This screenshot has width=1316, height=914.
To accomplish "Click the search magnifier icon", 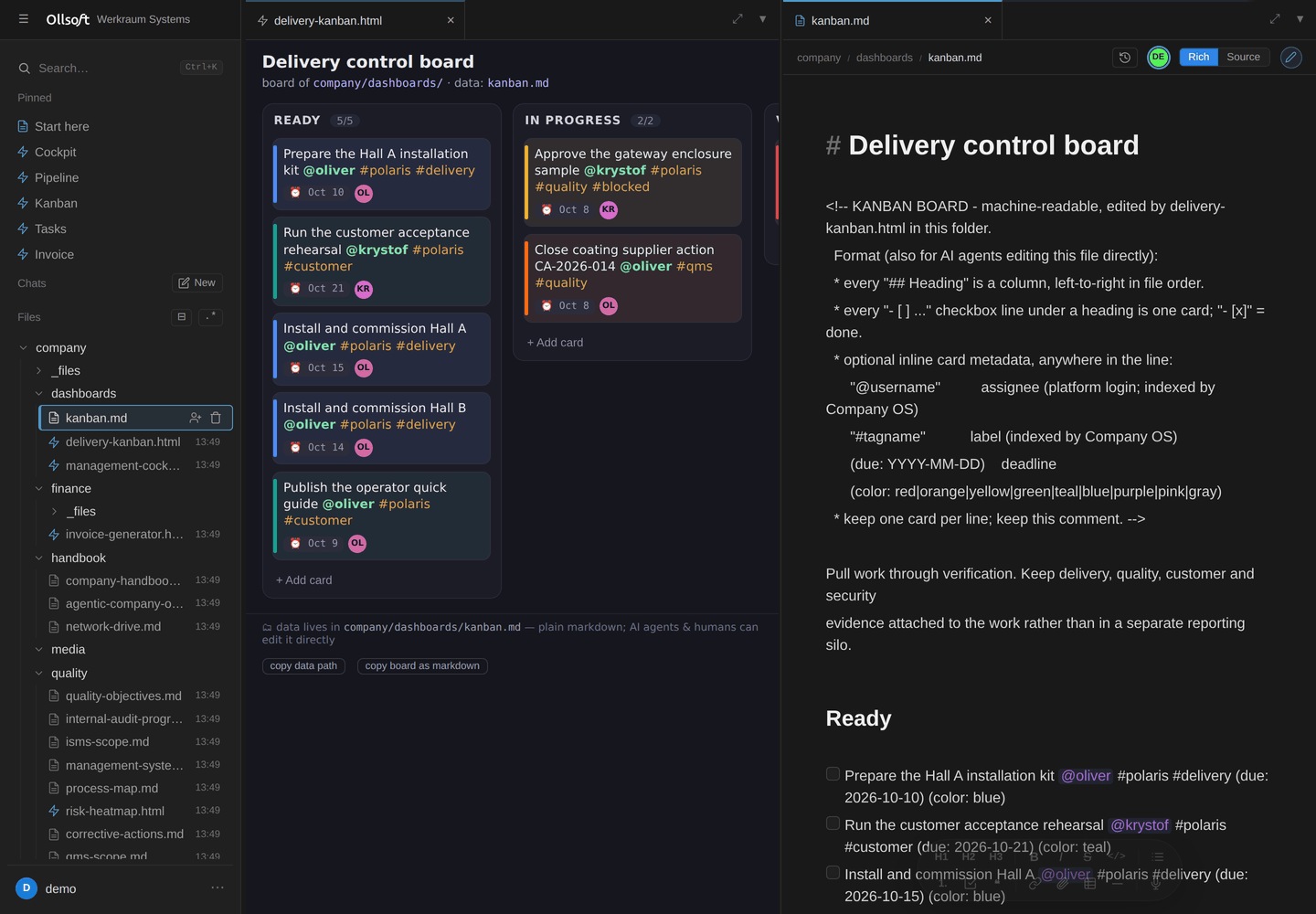I will click(x=25, y=69).
